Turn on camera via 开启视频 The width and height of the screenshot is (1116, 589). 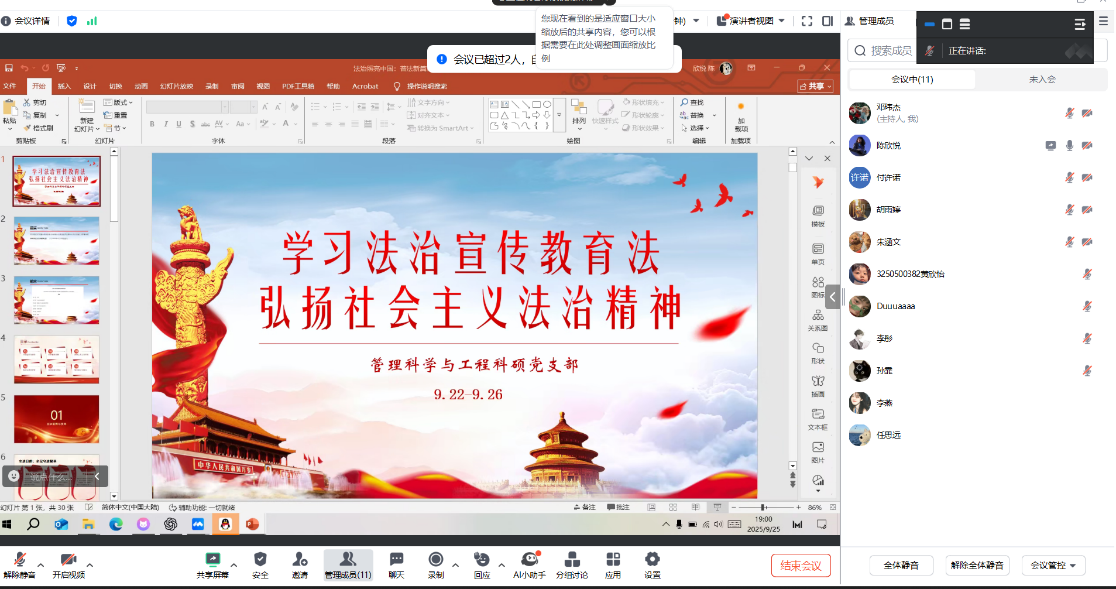(68, 560)
